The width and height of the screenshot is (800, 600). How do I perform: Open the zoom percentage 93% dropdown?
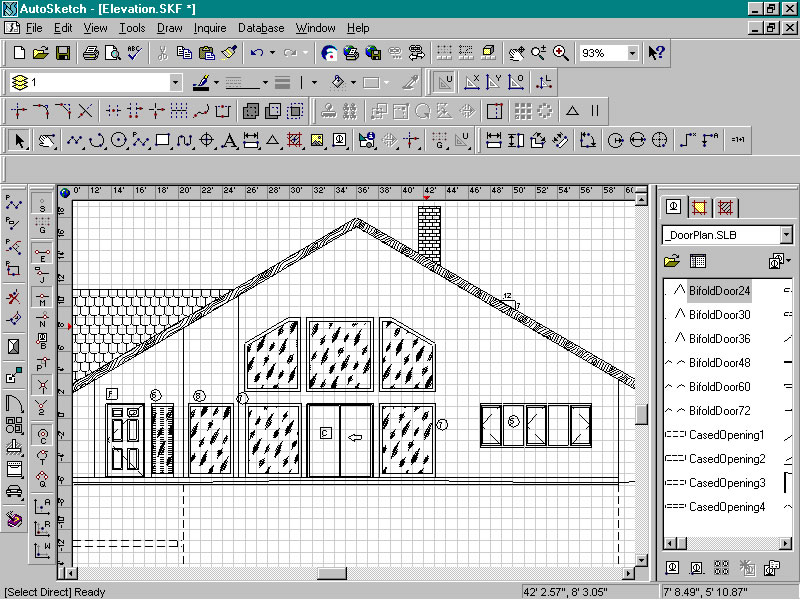click(x=632, y=53)
